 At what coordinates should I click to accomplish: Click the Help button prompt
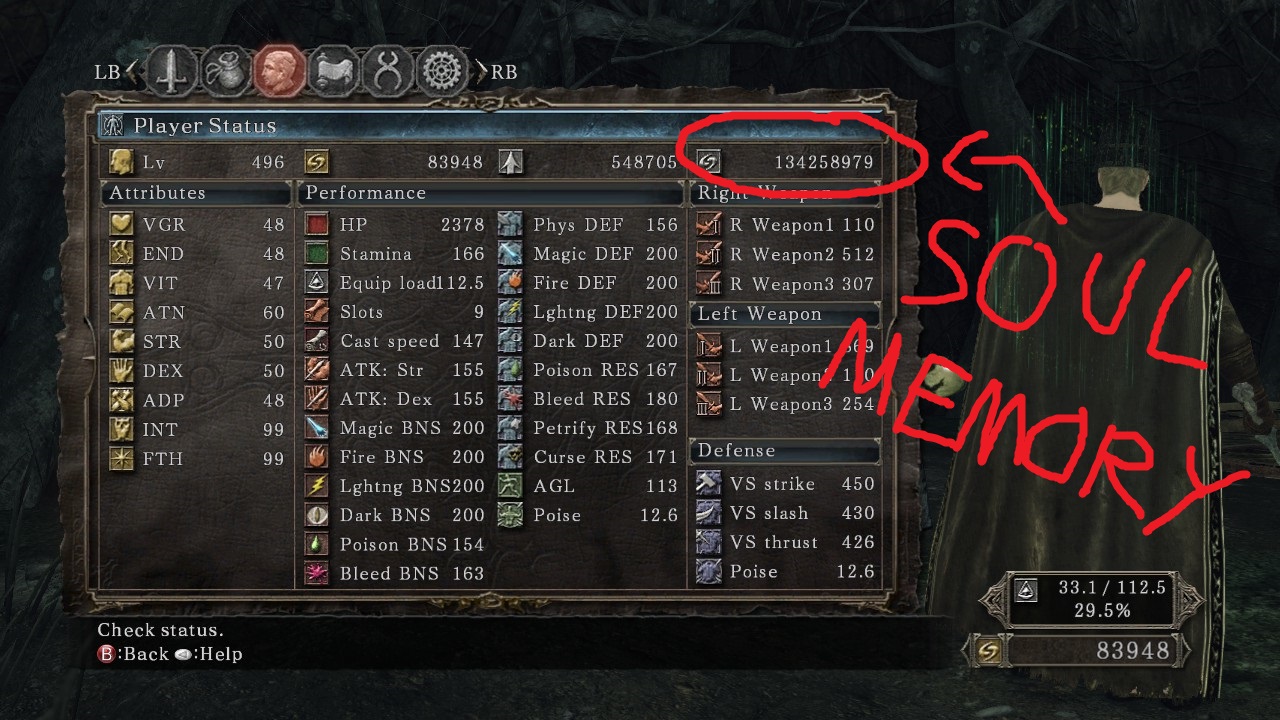(208, 654)
